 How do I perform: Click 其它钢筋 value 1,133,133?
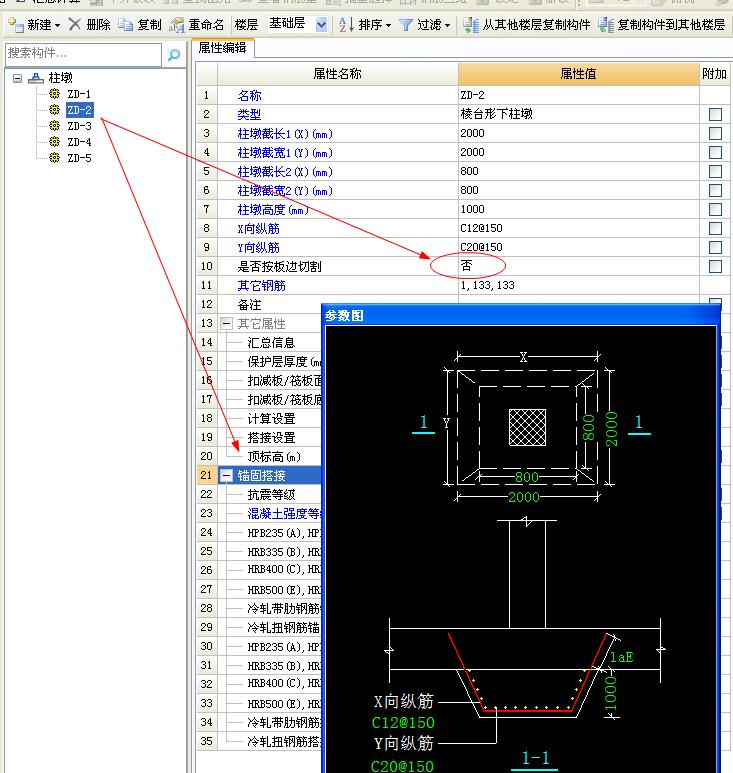[578, 285]
